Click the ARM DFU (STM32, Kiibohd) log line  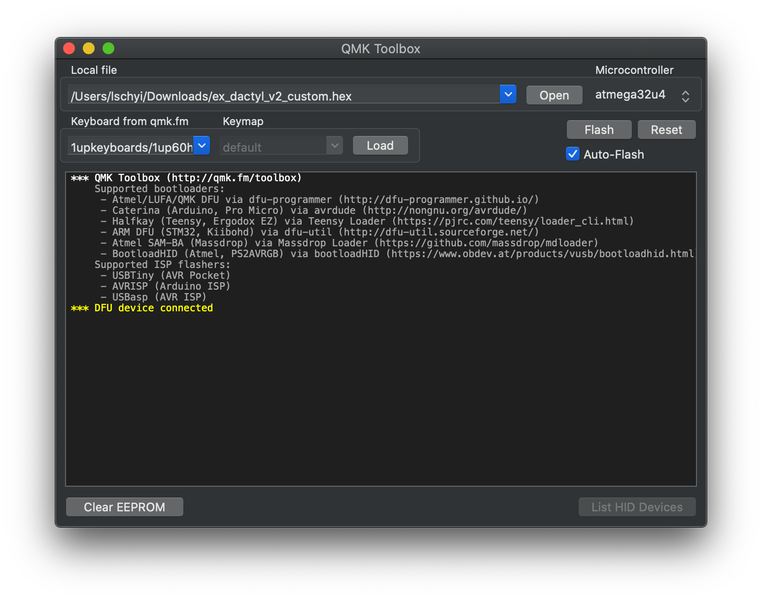320,232
